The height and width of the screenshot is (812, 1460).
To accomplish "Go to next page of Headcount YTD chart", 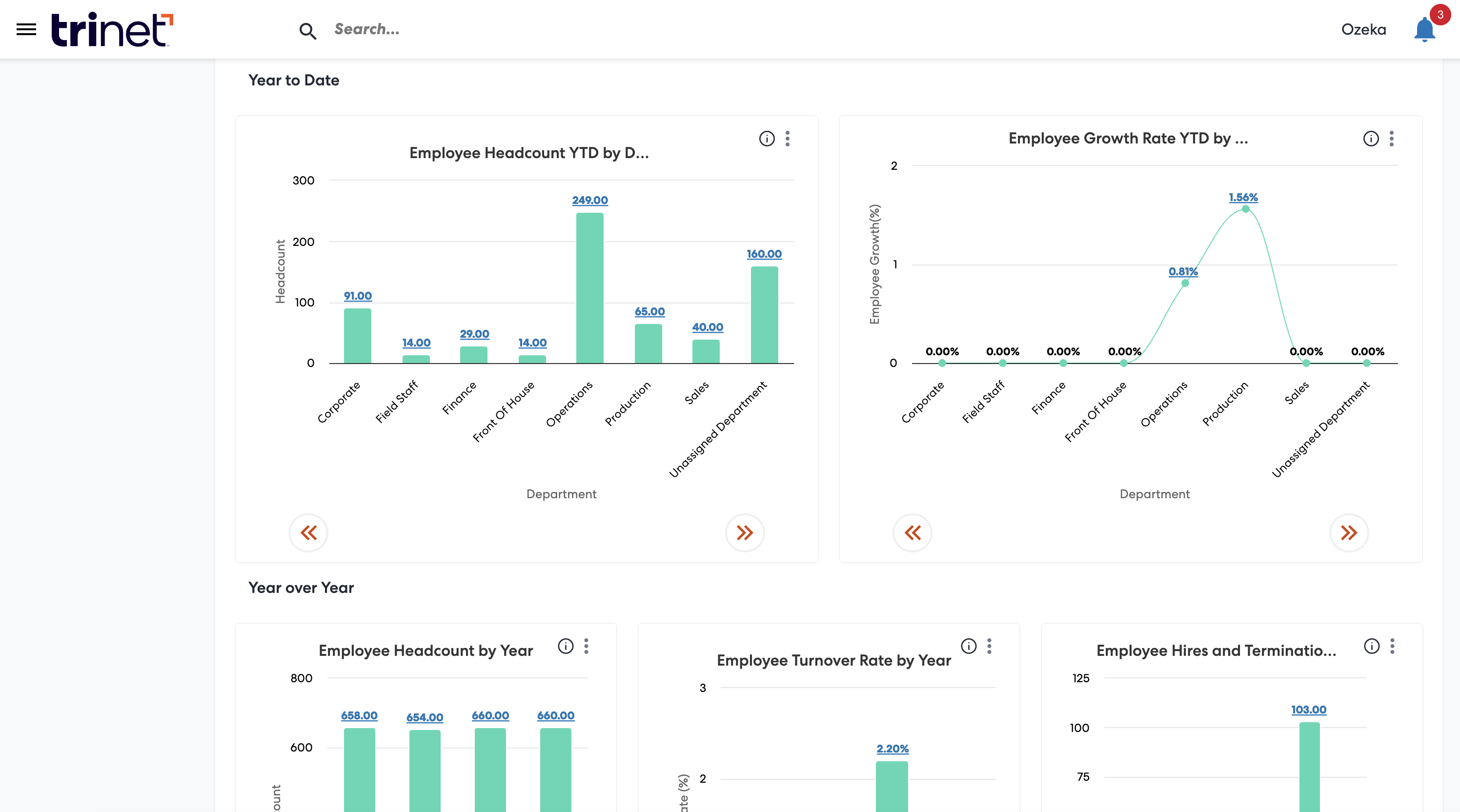I will 745,533.
